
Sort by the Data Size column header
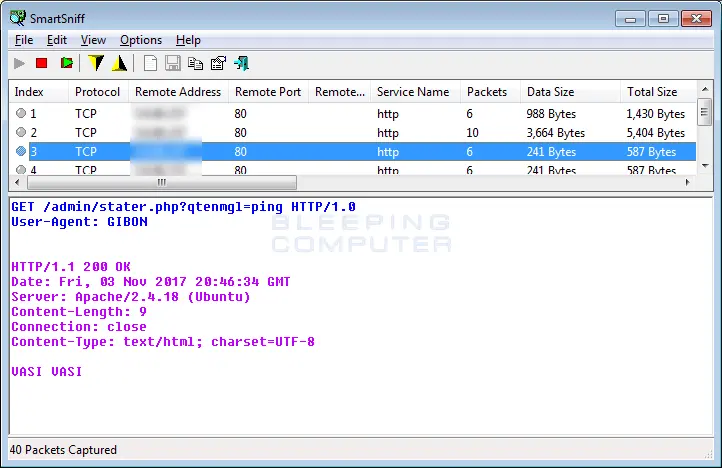click(571, 92)
